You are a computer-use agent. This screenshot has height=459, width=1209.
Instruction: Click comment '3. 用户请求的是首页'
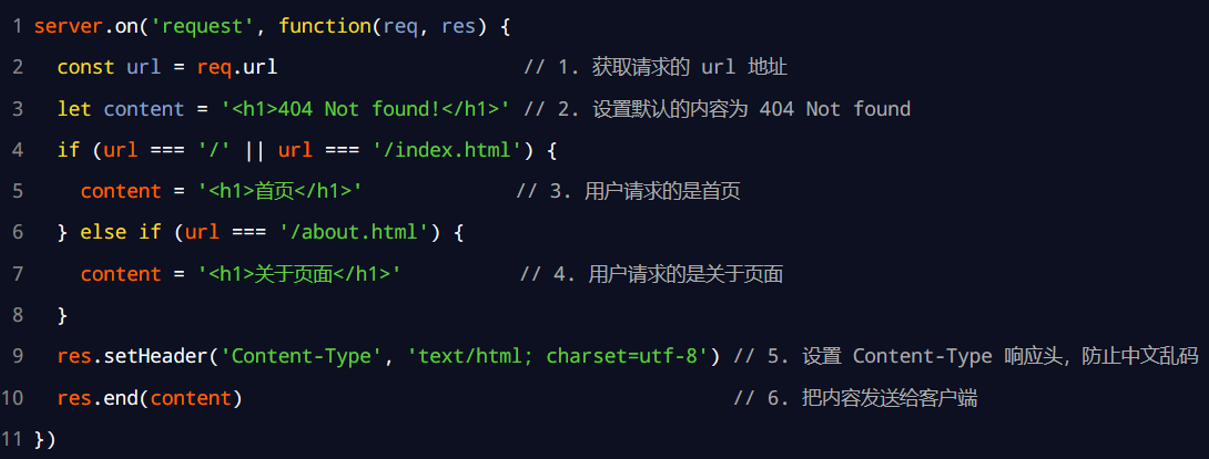[629, 191]
